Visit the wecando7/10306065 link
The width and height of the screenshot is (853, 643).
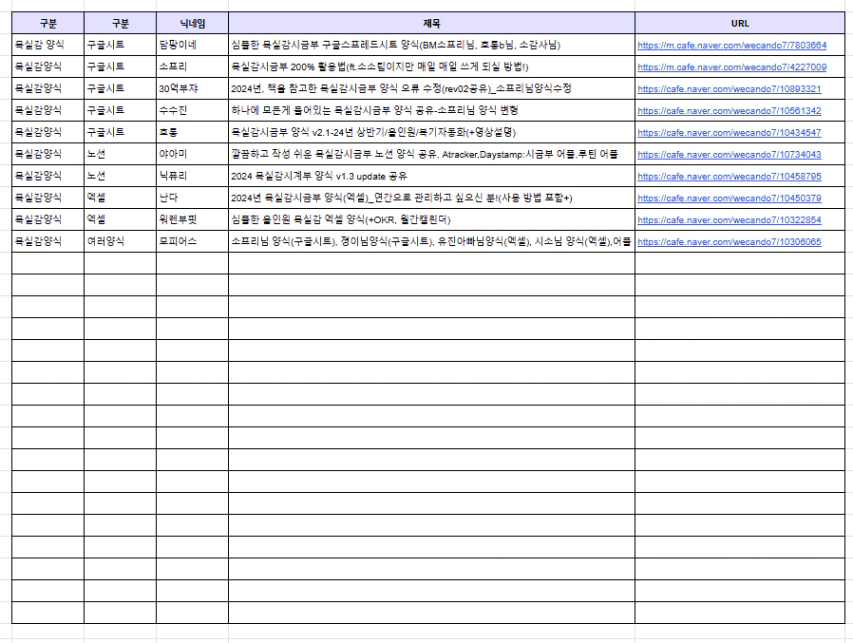(x=729, y=242)
